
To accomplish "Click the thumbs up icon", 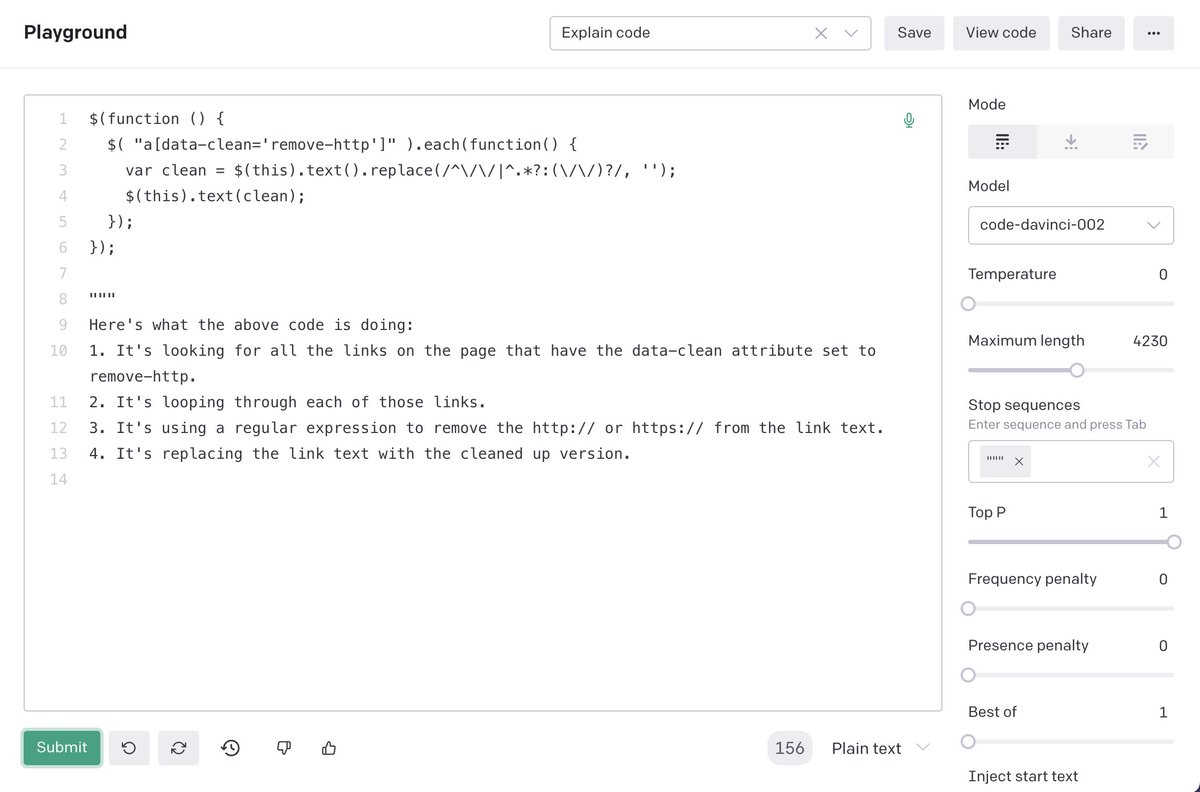I will click(329, 748).
